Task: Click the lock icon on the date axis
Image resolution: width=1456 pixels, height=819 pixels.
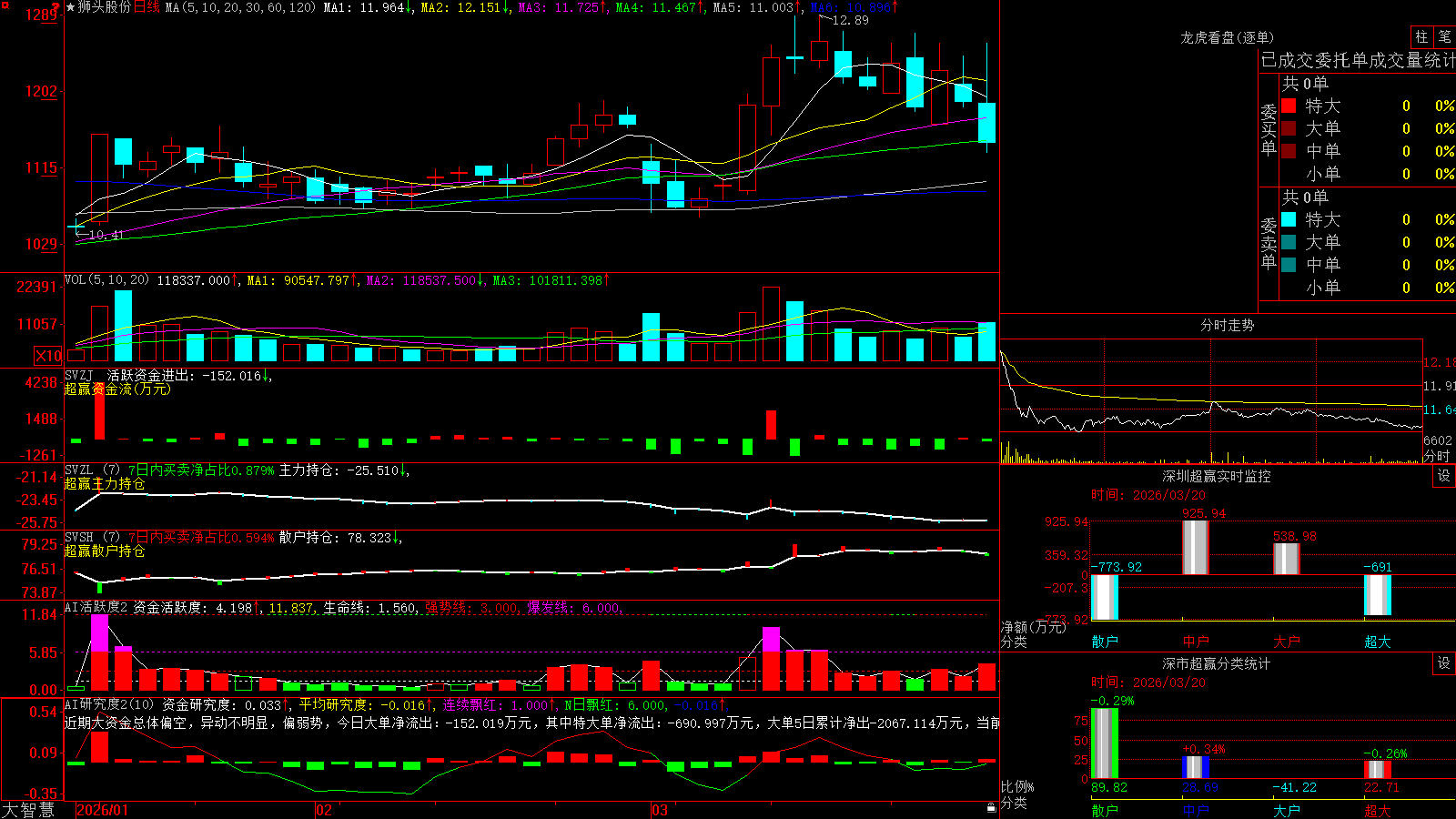Action: tap(991, 808)
